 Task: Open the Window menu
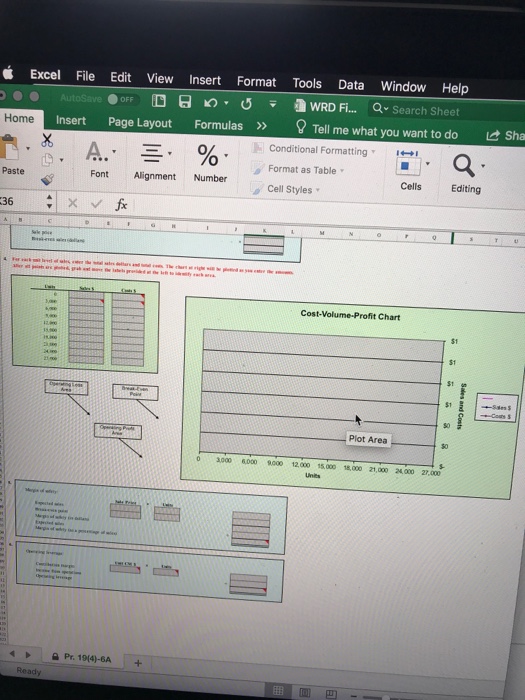pos(403,87)
